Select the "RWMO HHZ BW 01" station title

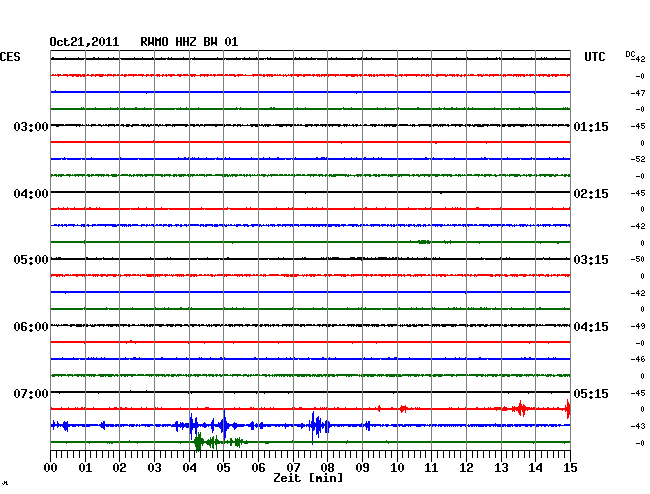coord(189,42)
